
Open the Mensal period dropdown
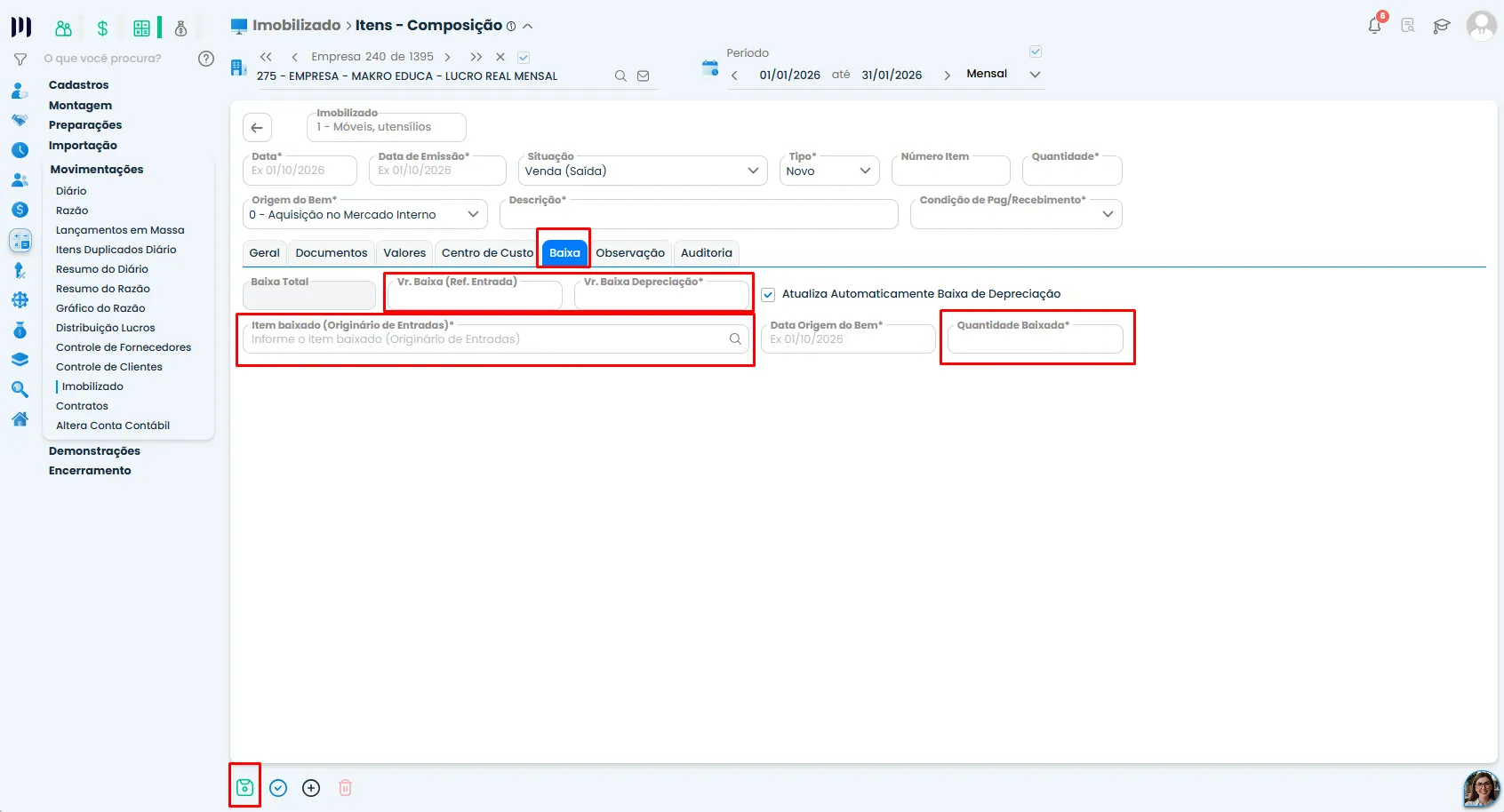(x=1004, y=75)
